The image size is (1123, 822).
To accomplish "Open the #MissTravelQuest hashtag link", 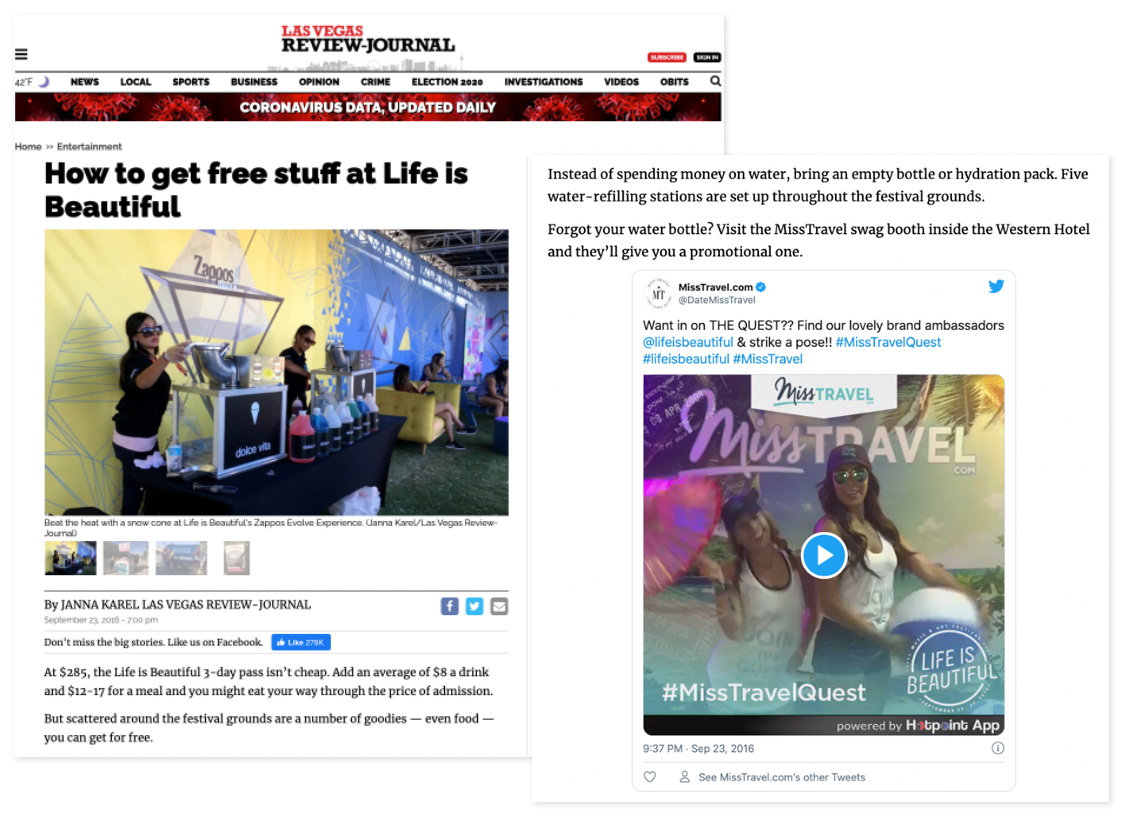I will coord(888,342).
